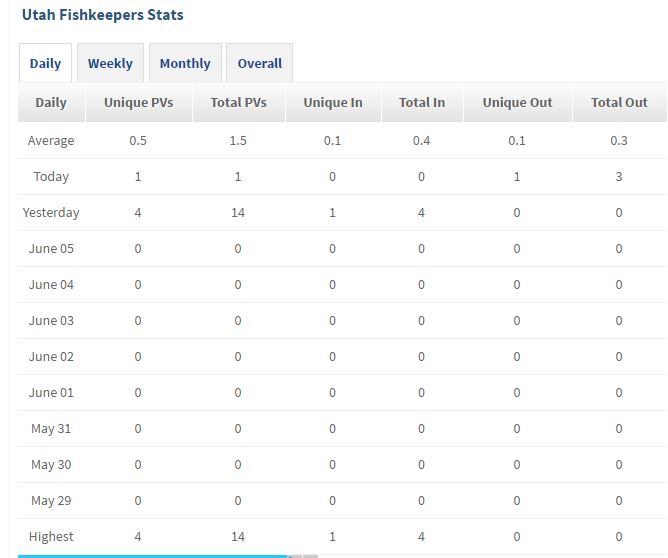Click the Highest row label
The width and height of the screenshot is (668, 558).
tap(51, 536)
